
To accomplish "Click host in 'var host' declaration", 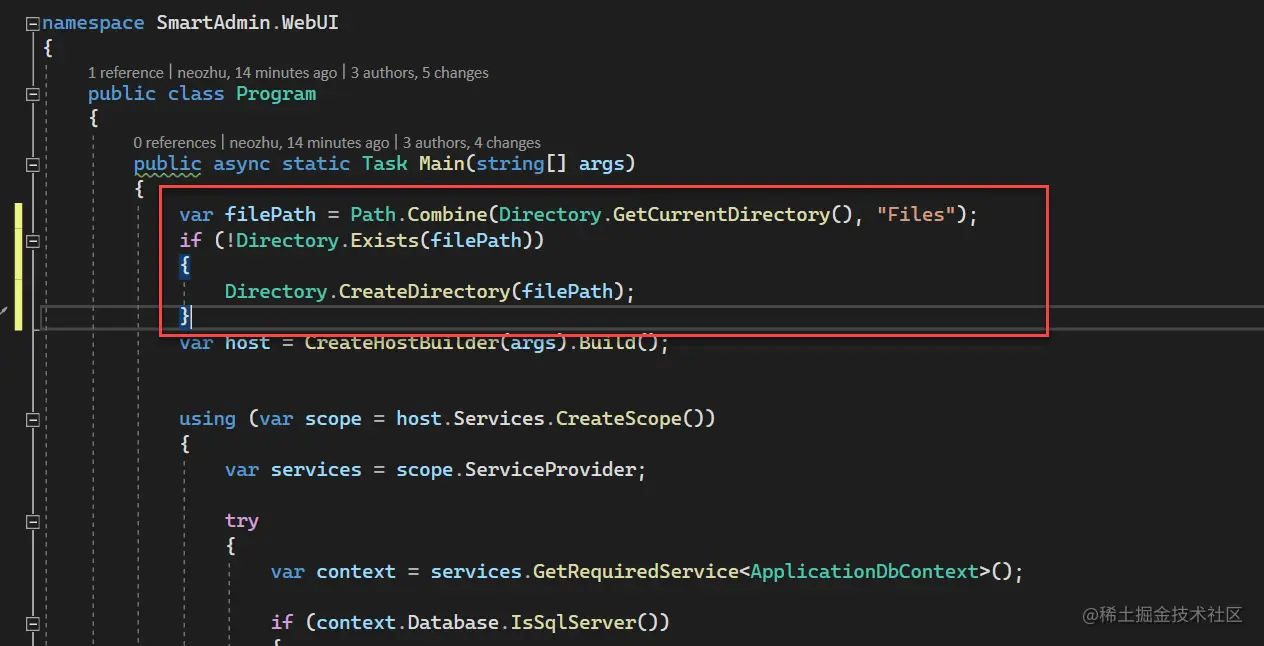I will 247,342.
